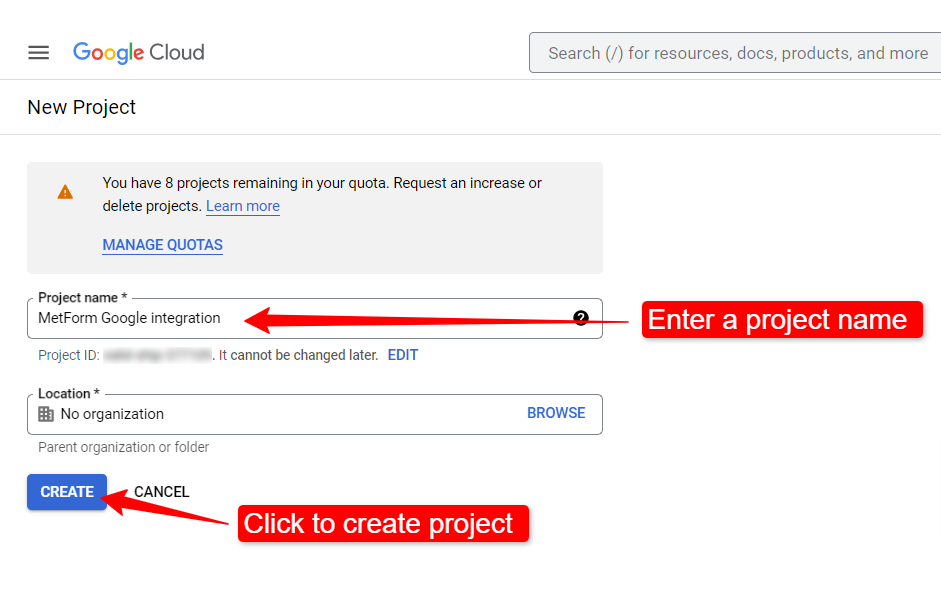Click the Location field label
This screenshot has height=609, width=941.
(68, 394)
